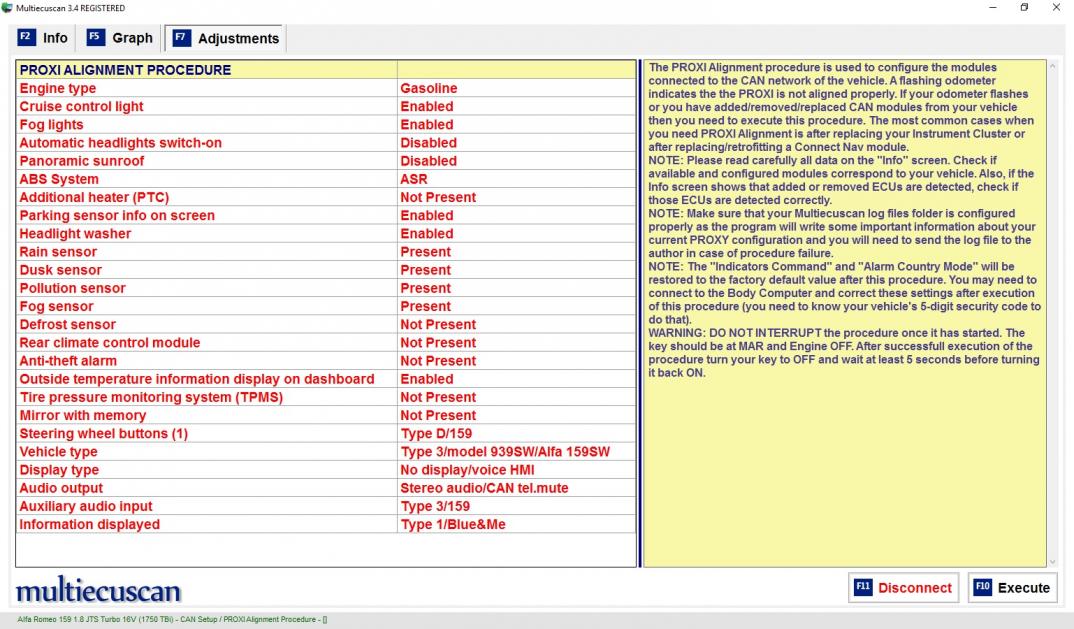
Task: Click the Multiecuscan app icon in title bar
Action: [x=9, y=8]
